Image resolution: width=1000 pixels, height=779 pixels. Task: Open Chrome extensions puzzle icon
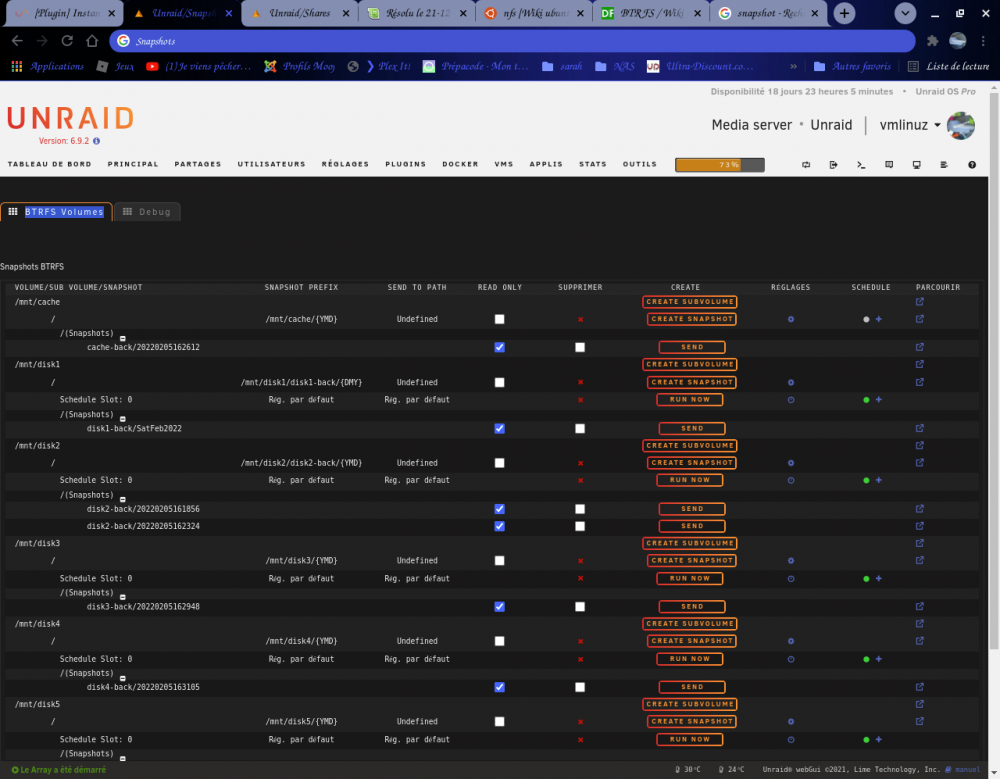[x=932, y=41]
